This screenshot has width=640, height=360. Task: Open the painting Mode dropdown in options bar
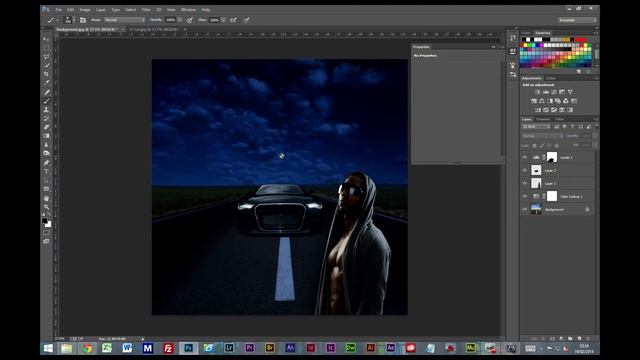pos(125,20)
